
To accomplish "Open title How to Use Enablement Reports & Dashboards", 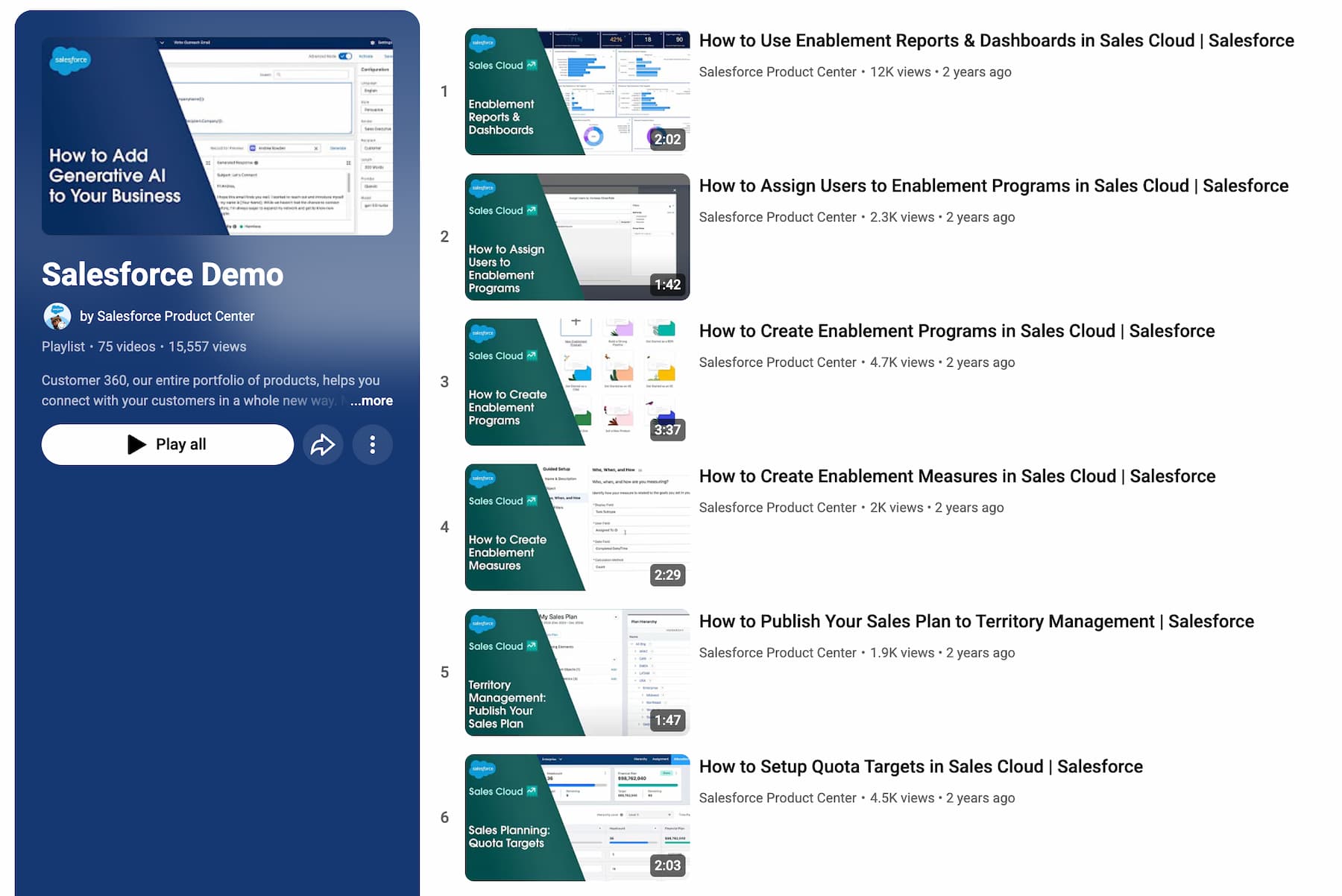I will 996,41.
